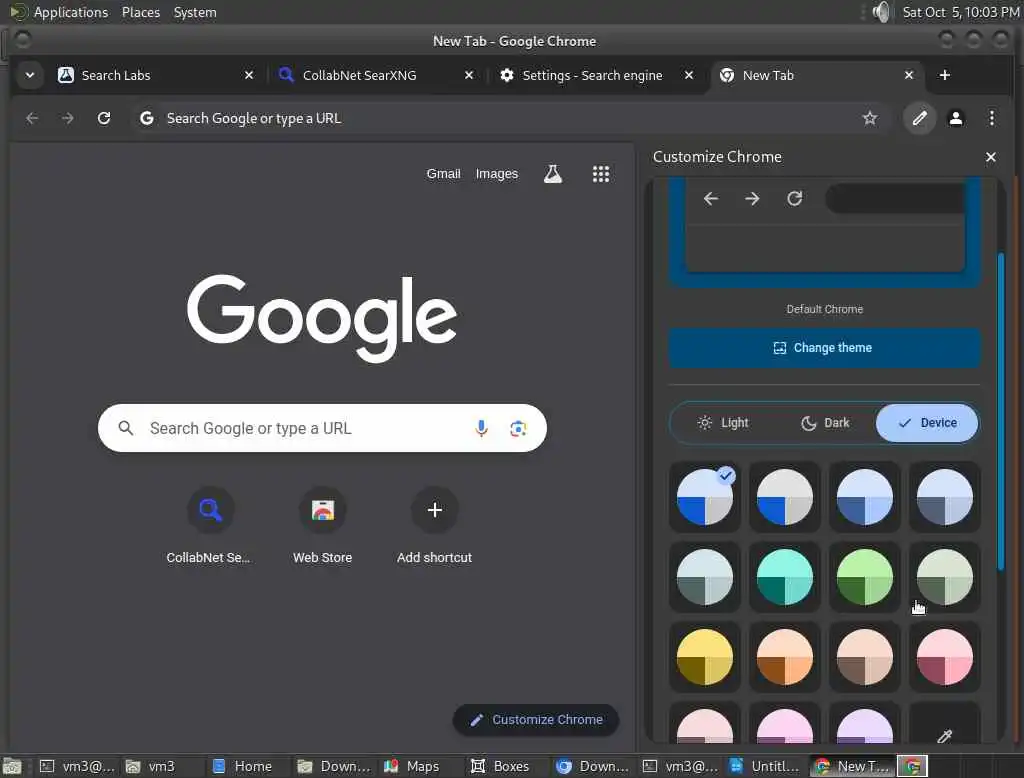Close the Customize Chrome side panel

click(x=991, y=157)
